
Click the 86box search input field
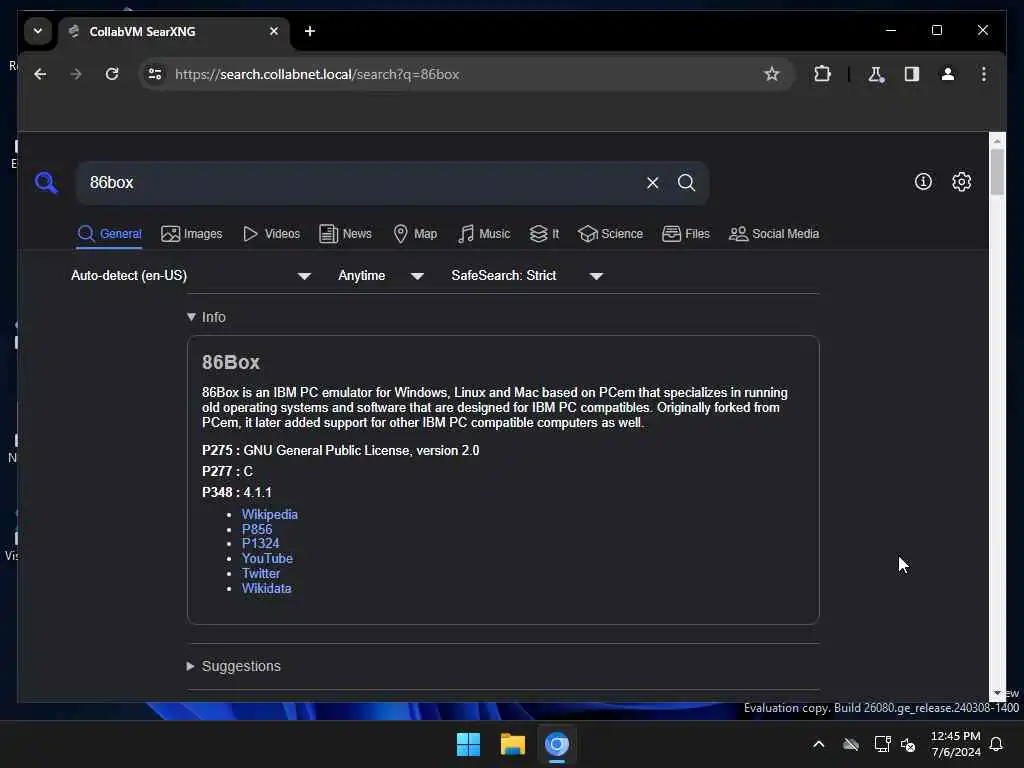[359, 183]
